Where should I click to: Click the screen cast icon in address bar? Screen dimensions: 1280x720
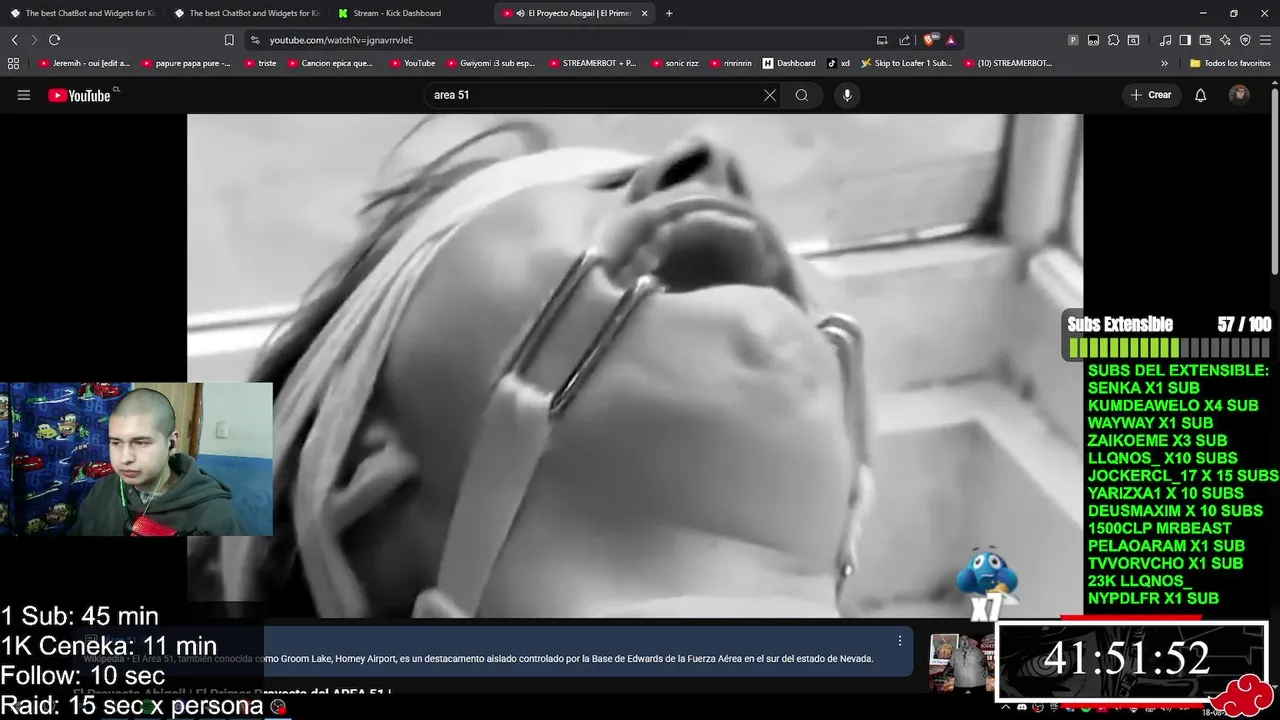882,40
